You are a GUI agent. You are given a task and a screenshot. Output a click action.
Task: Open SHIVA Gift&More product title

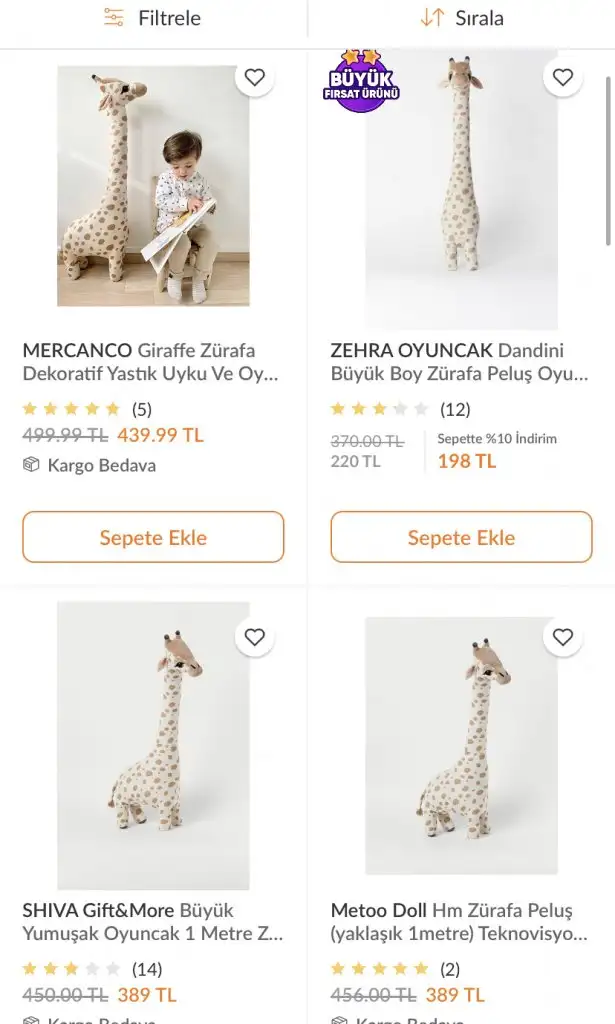tap(152, 922)
